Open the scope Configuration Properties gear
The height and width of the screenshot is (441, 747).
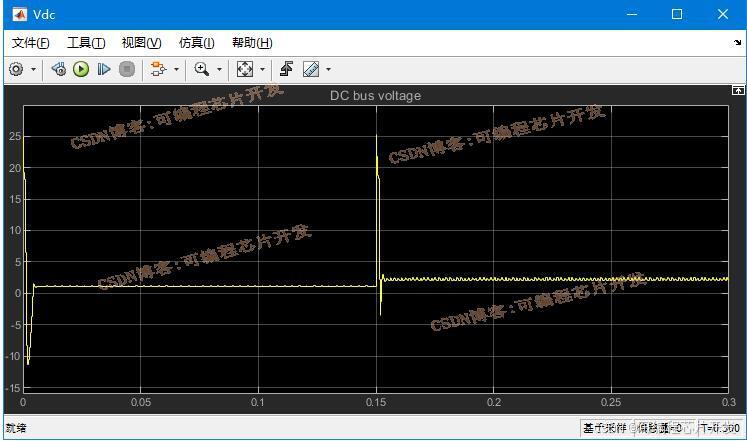click(16, 69)
